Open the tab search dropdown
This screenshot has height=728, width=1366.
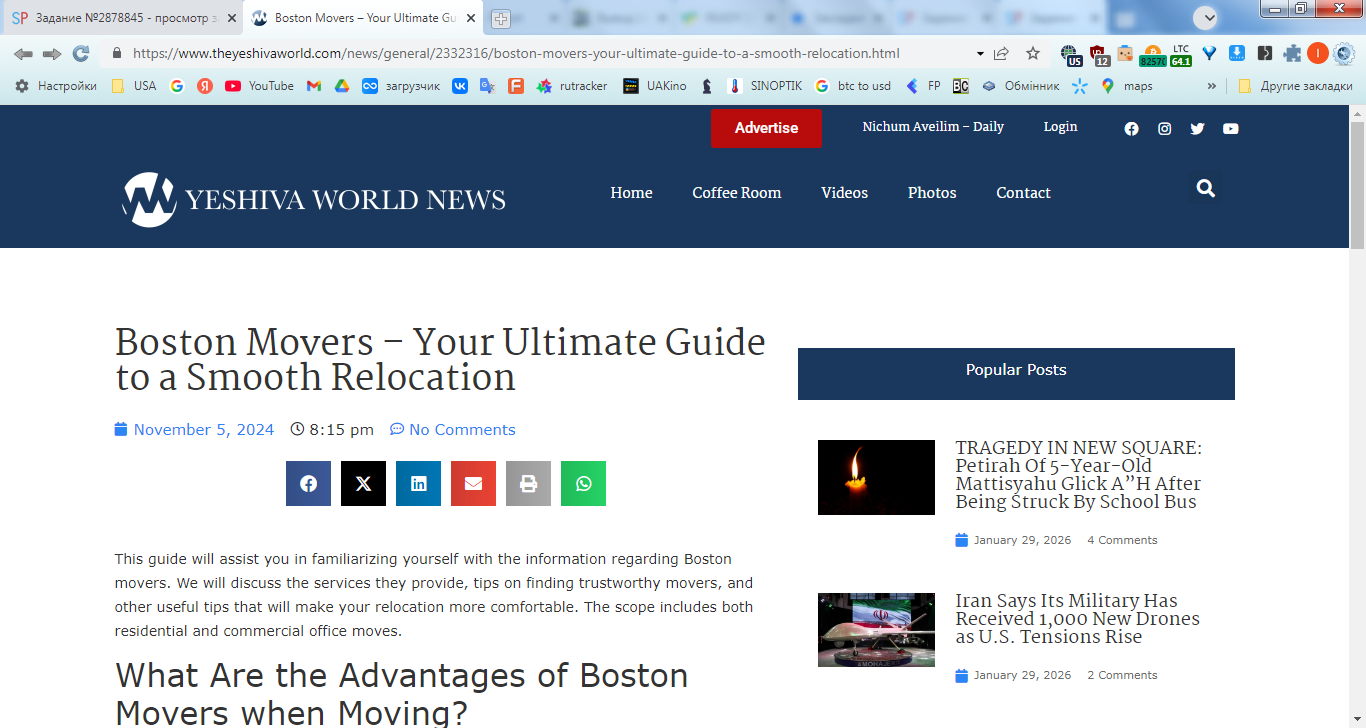1207,17
